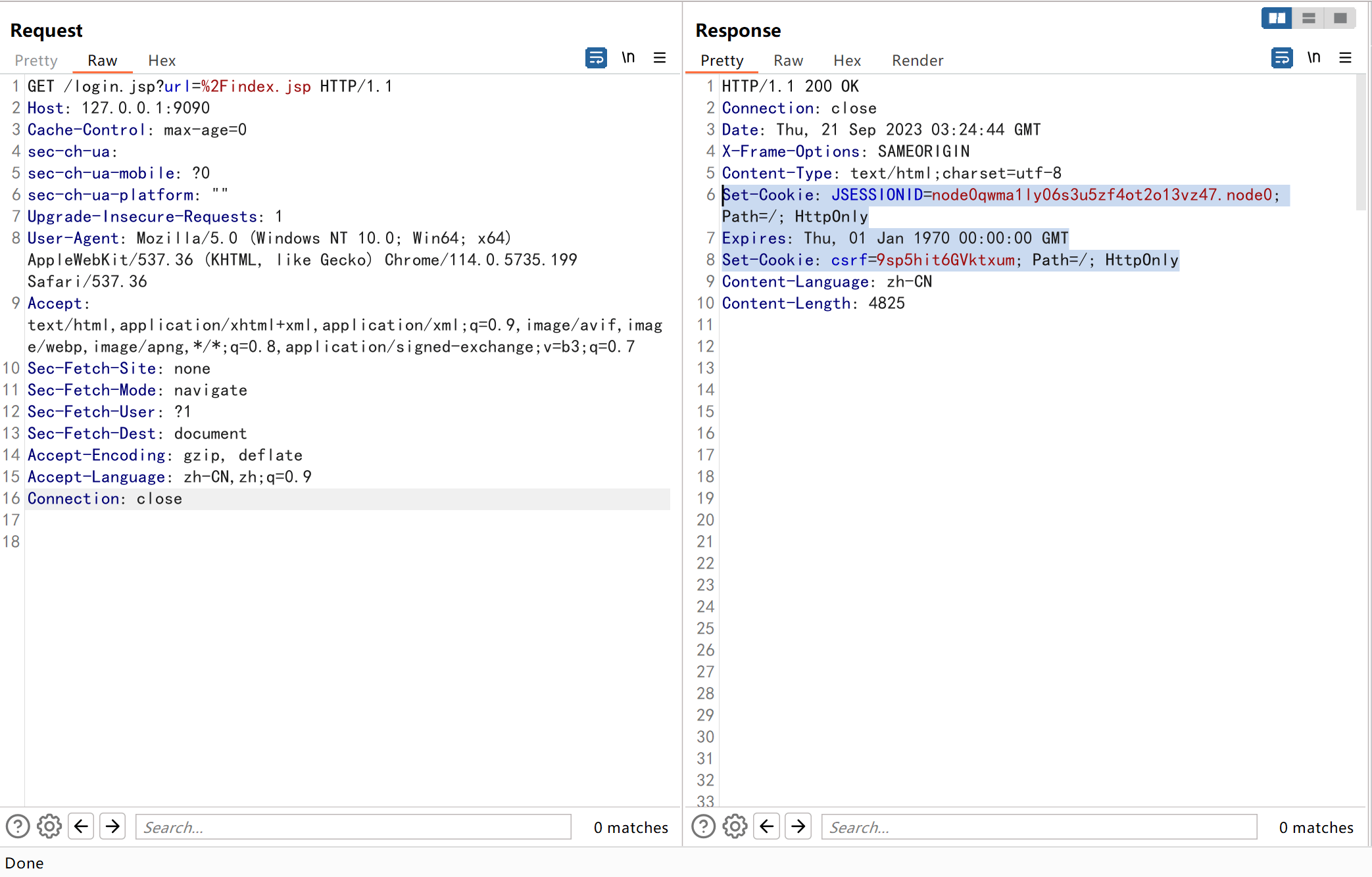Open the Request panel hamburger options menu
The image size is (1372, 877).
coord(660,58)
